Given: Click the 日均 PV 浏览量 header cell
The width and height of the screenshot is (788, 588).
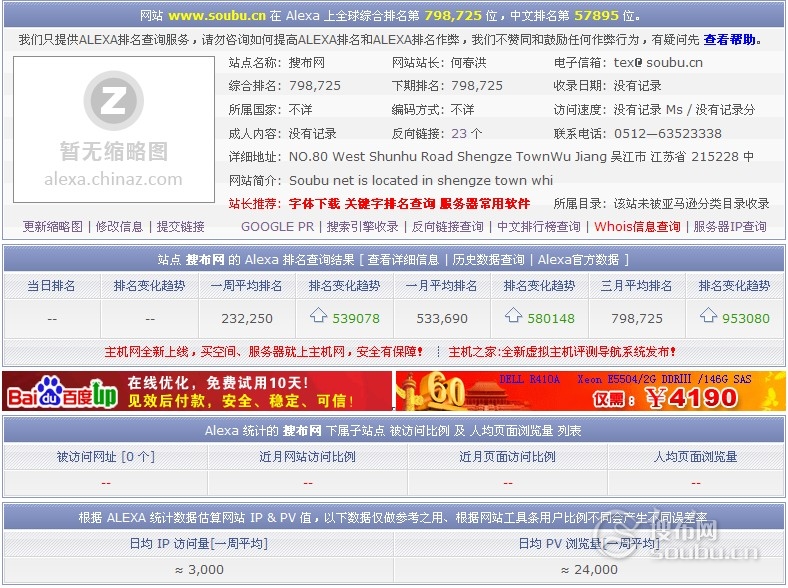Looking at the screenshot, I should [589, 544].
